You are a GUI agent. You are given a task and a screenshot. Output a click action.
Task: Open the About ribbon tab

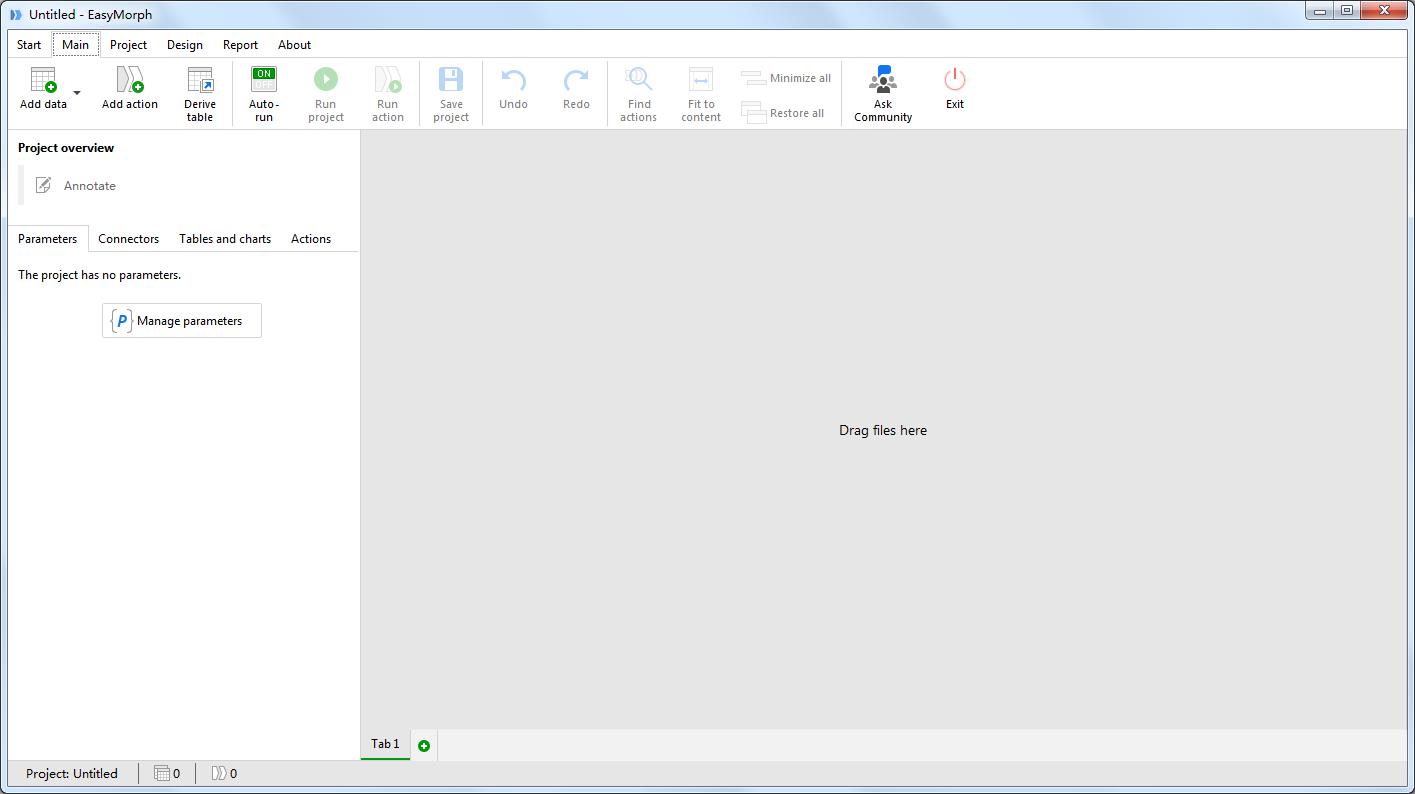click(x=294, y=45)
